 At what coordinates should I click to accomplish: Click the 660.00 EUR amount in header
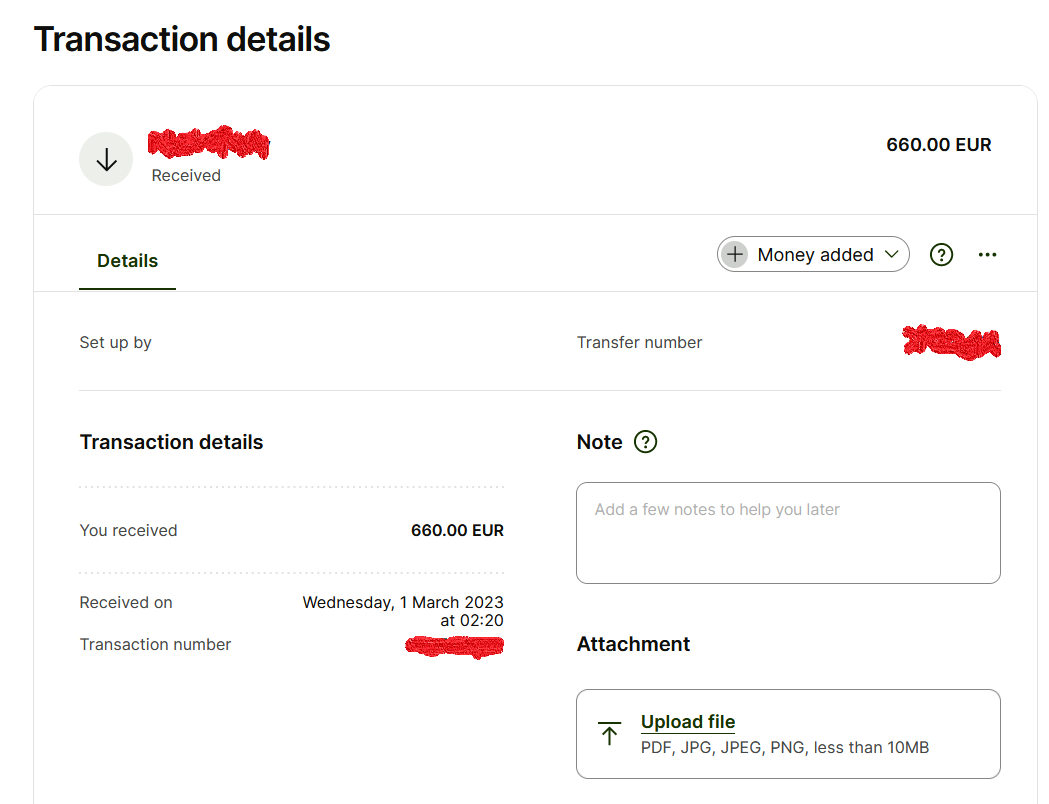pyautogui.click(x=938, y=145)
